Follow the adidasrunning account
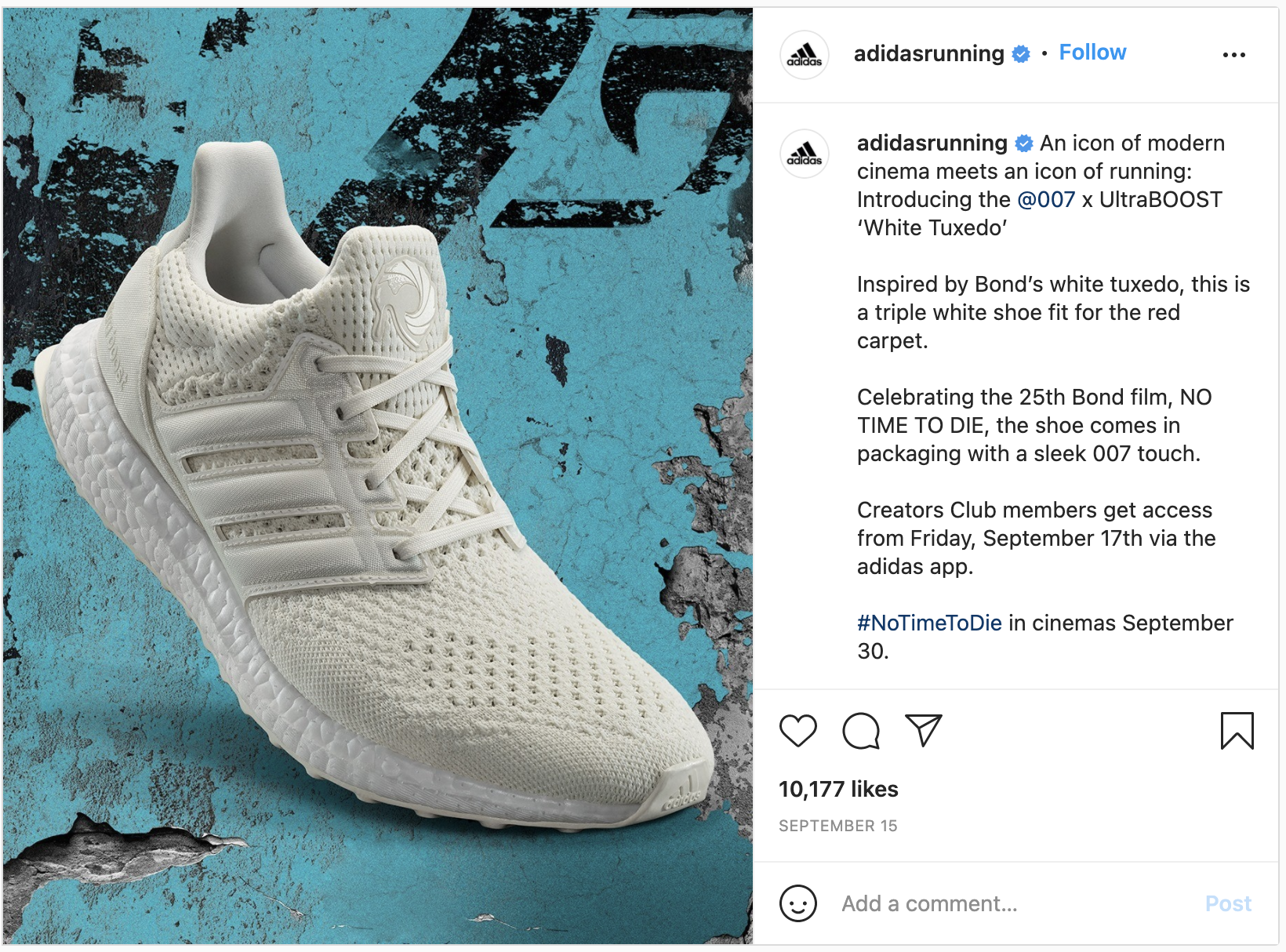The image size is (1286, 952). 1092,53
